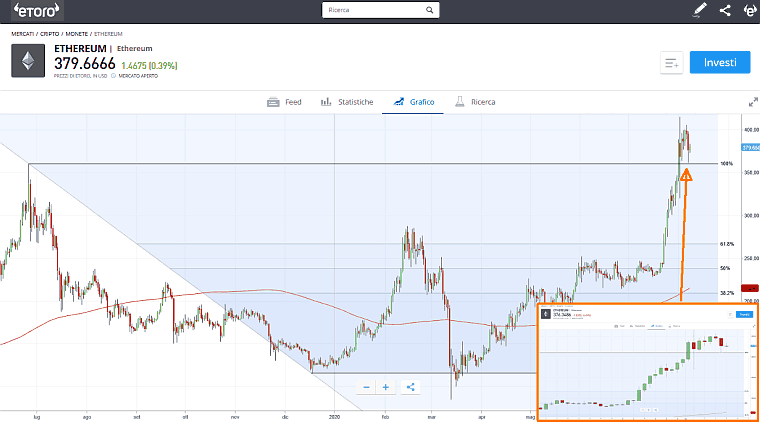
Task: Click the share icon in top bar
Action: pos(725,11)
